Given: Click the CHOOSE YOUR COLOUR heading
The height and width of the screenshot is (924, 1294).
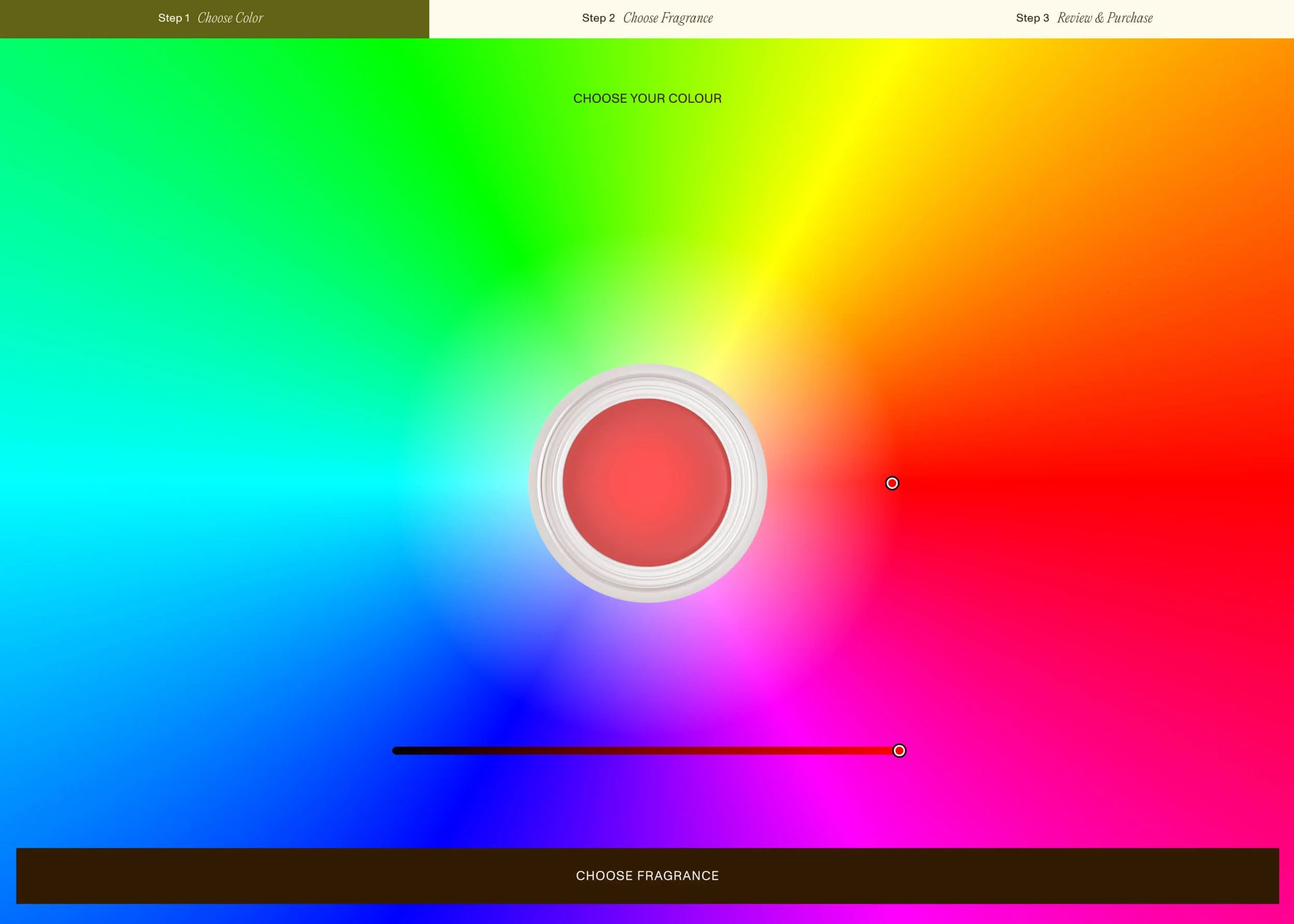Looking at the screenshot, I should point(648,98).
